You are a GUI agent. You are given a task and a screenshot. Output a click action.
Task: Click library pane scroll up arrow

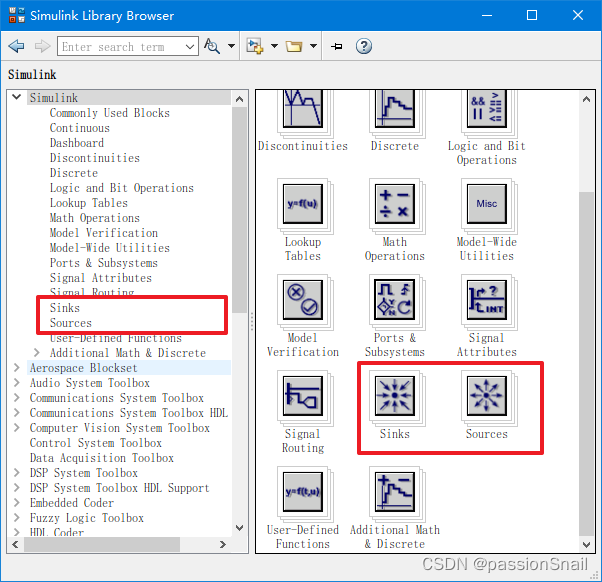[x=586, y=99]
